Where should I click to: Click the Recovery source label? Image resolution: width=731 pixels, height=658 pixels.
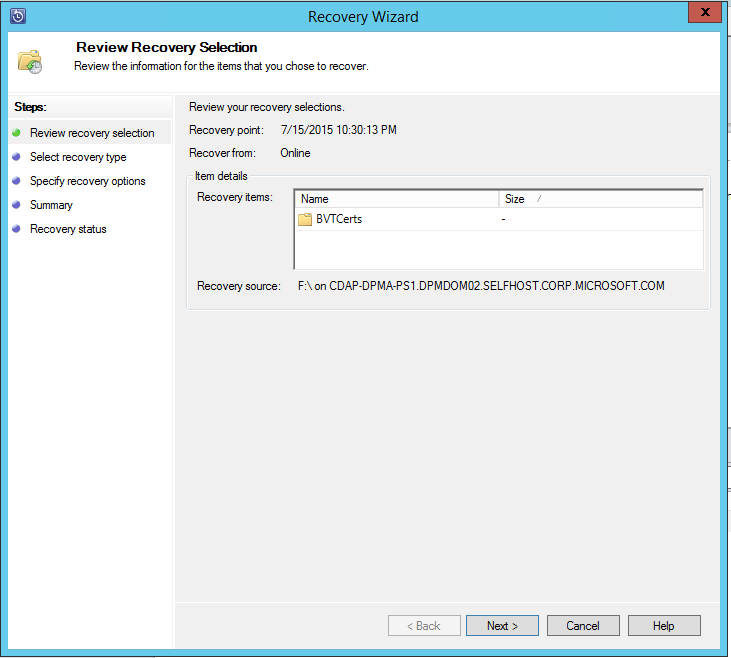(239, 286)
